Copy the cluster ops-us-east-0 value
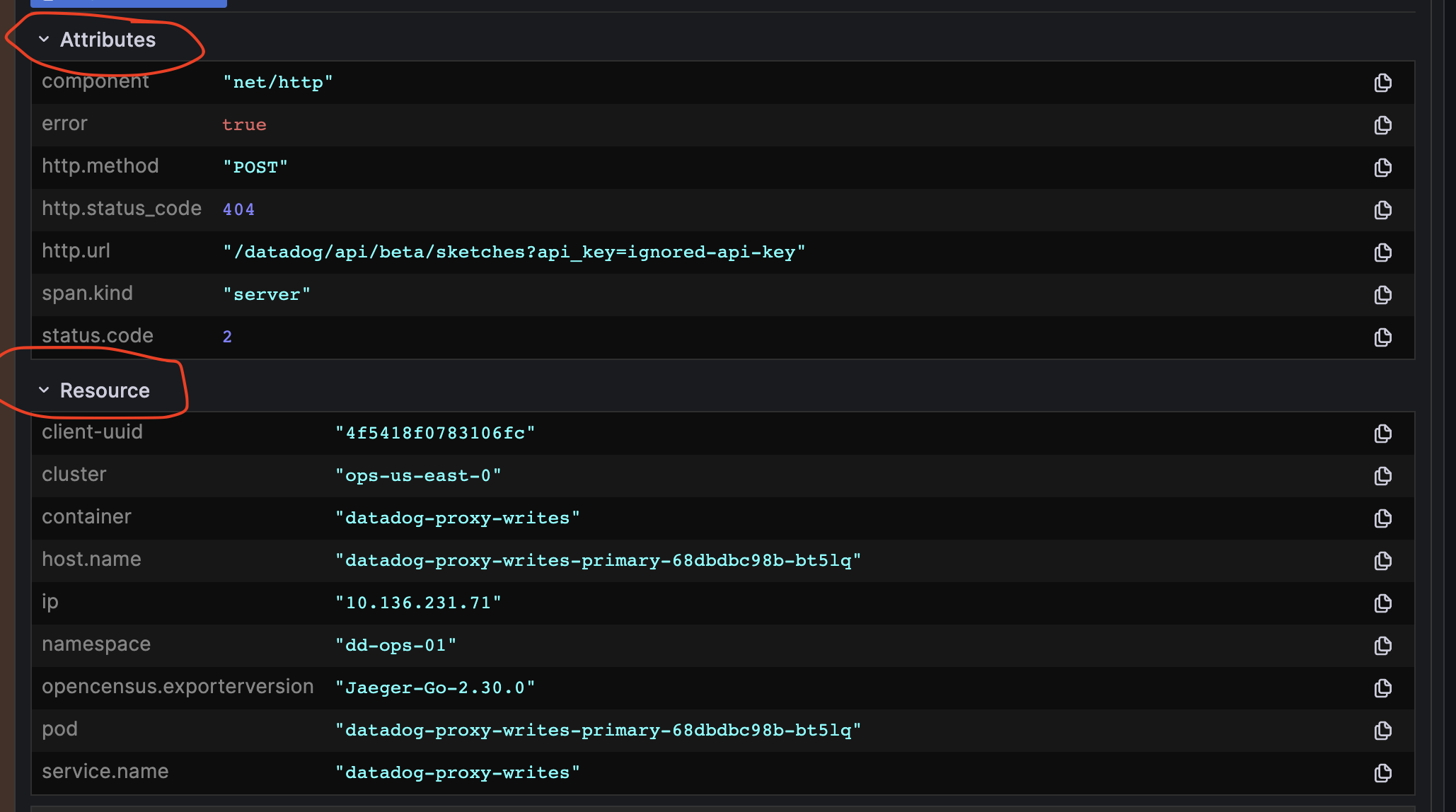Viewport: 1456px width, 812px height. (x=1382, y=476)
